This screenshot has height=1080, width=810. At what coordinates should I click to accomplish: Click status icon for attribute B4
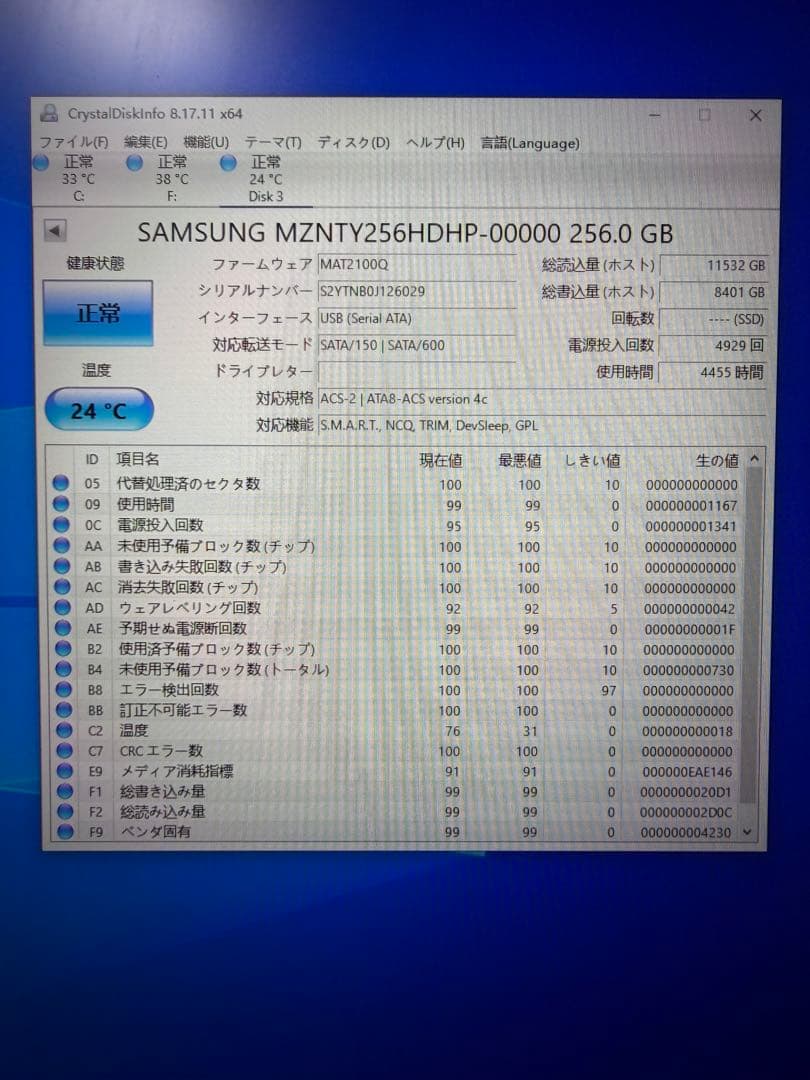point(63,669)
